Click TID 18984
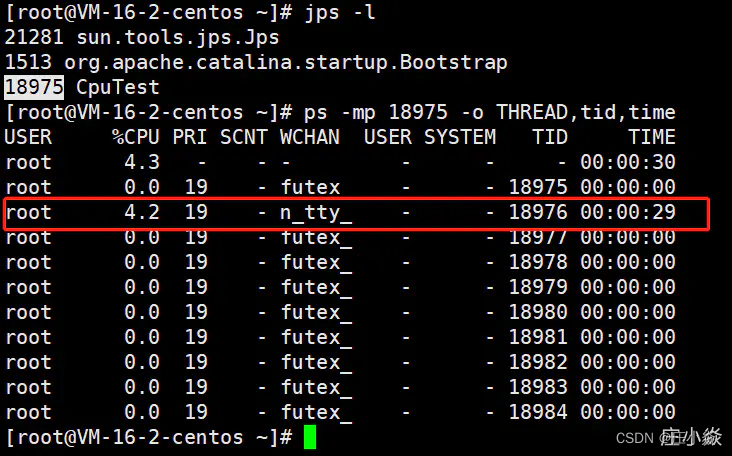Viewport: 732px width, 456px height. (538, 412)
